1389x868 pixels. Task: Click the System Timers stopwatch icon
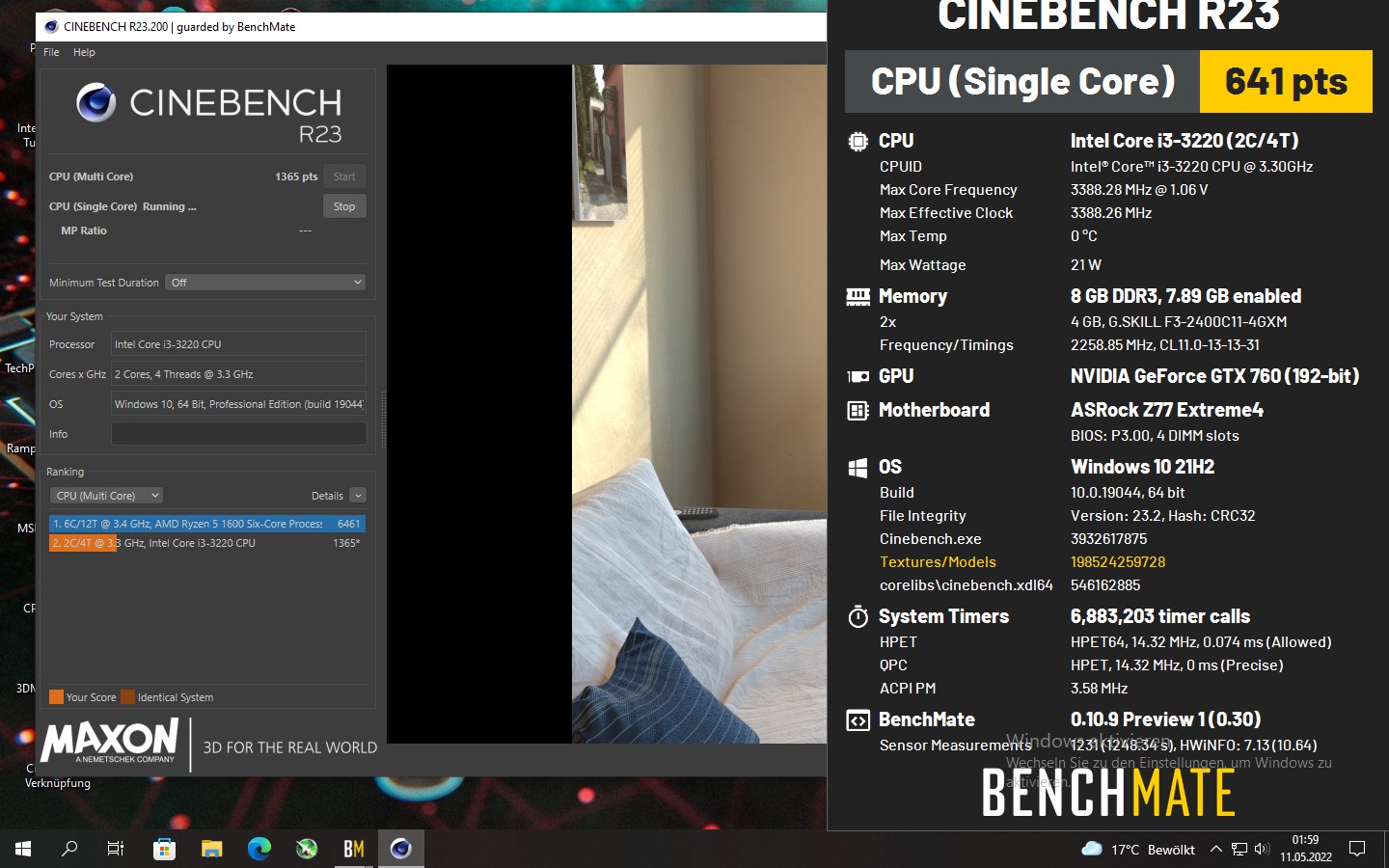click(x=858, y=617)
